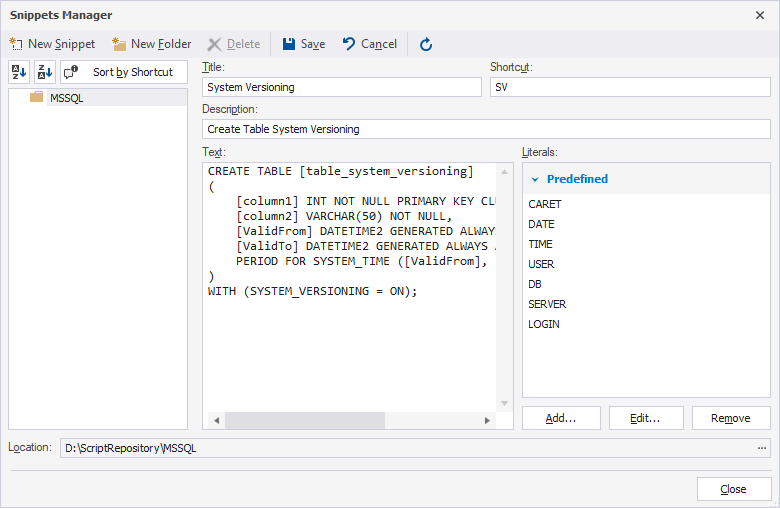The width and height of the screenshot is (780, 508).
Task: Select the DB literal
Action: 535,284
